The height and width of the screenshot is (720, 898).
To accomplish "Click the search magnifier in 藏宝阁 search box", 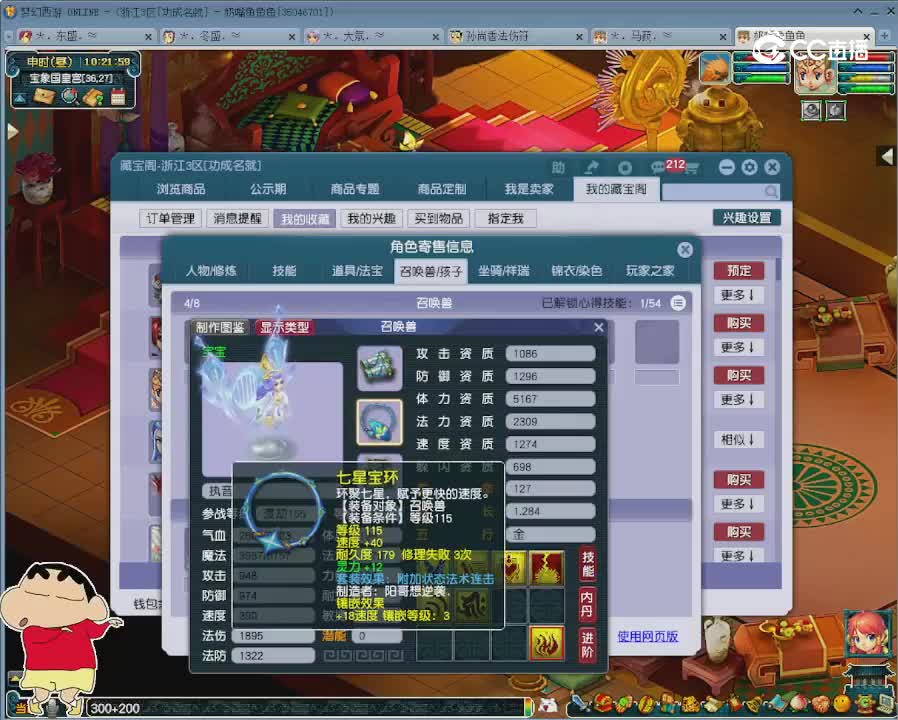I will tap(771, 191).
